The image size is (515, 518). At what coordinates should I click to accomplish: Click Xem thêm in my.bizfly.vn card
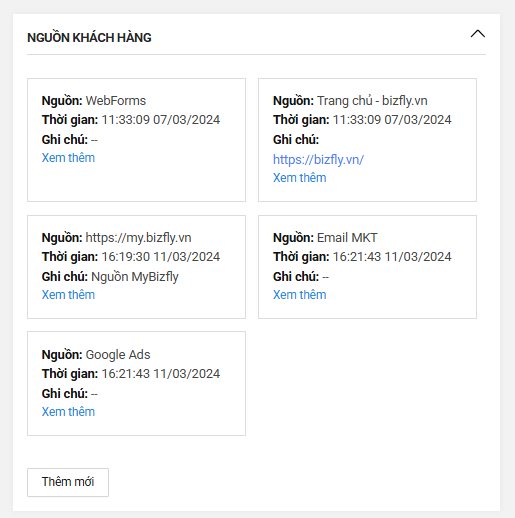(x=68, y=295)
